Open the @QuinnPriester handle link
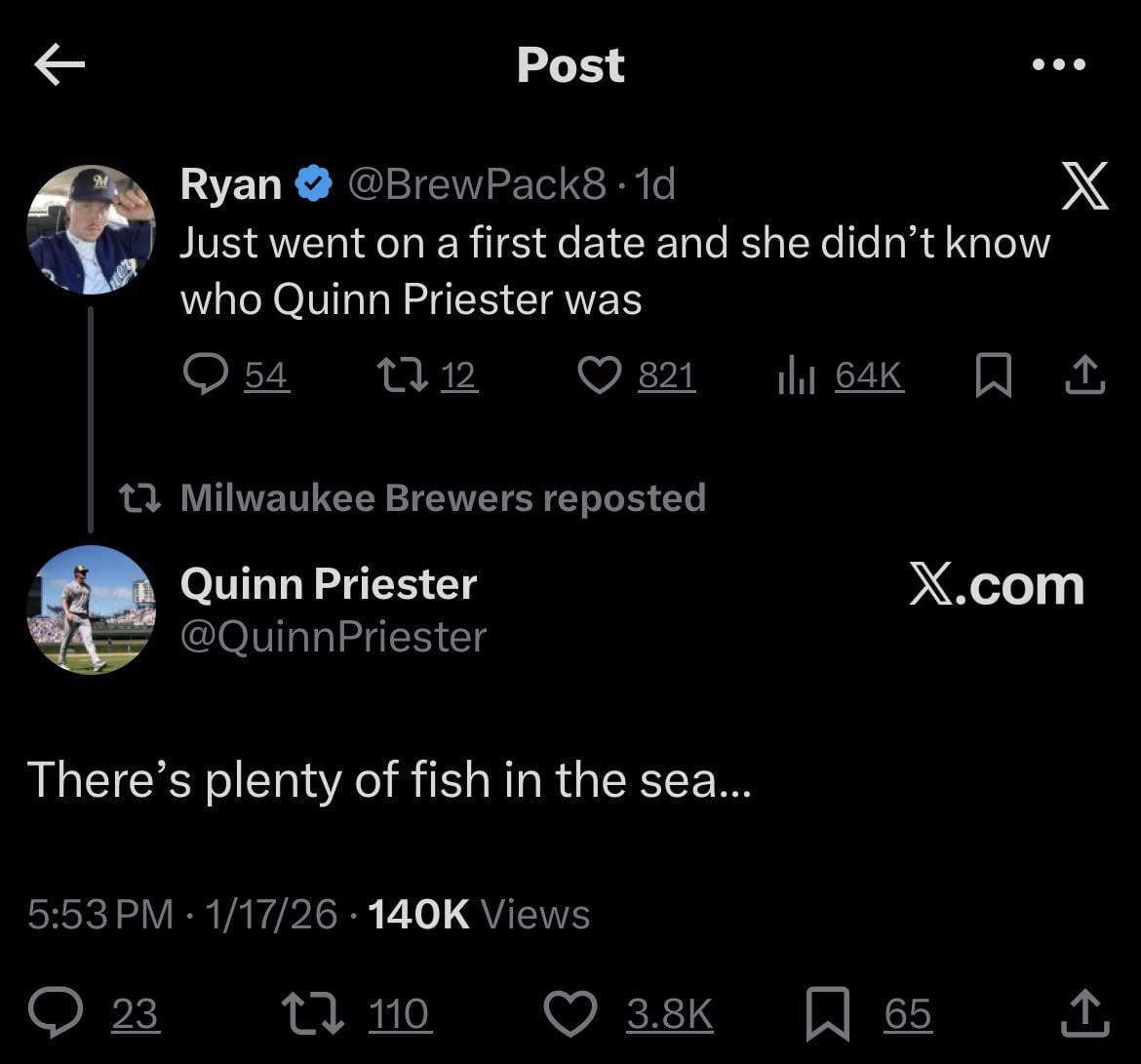1141x1064 pixels. pyautogui.click(x=334, y=637)
